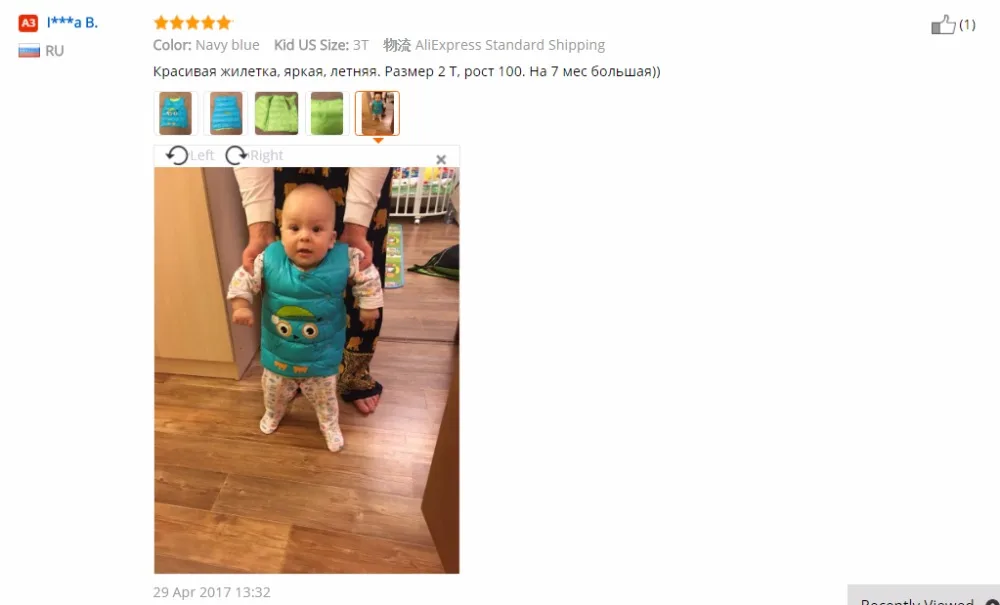Mark review helpful with thumbs-up icon
The height and width of the screenshot is (605, 1000).
pos(943,25)
